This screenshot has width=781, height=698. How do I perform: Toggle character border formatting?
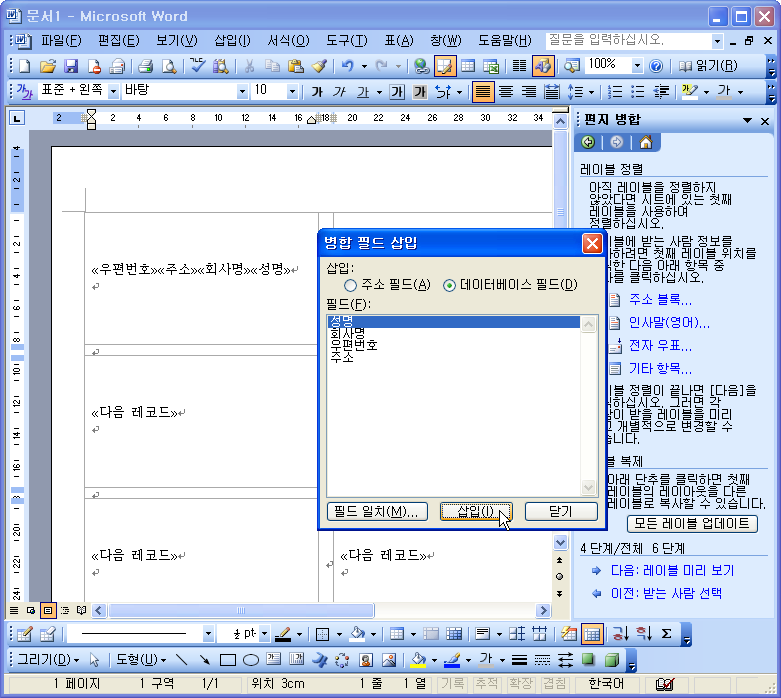coord(397,92)
